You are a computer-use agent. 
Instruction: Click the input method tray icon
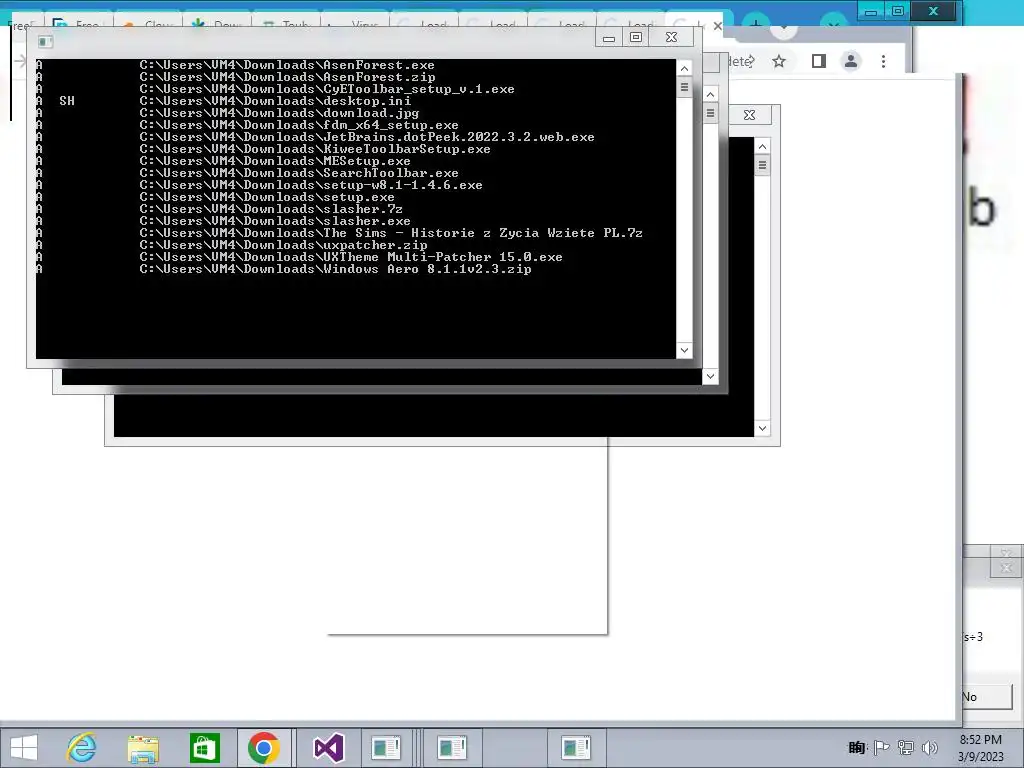[x=856, y=748]
